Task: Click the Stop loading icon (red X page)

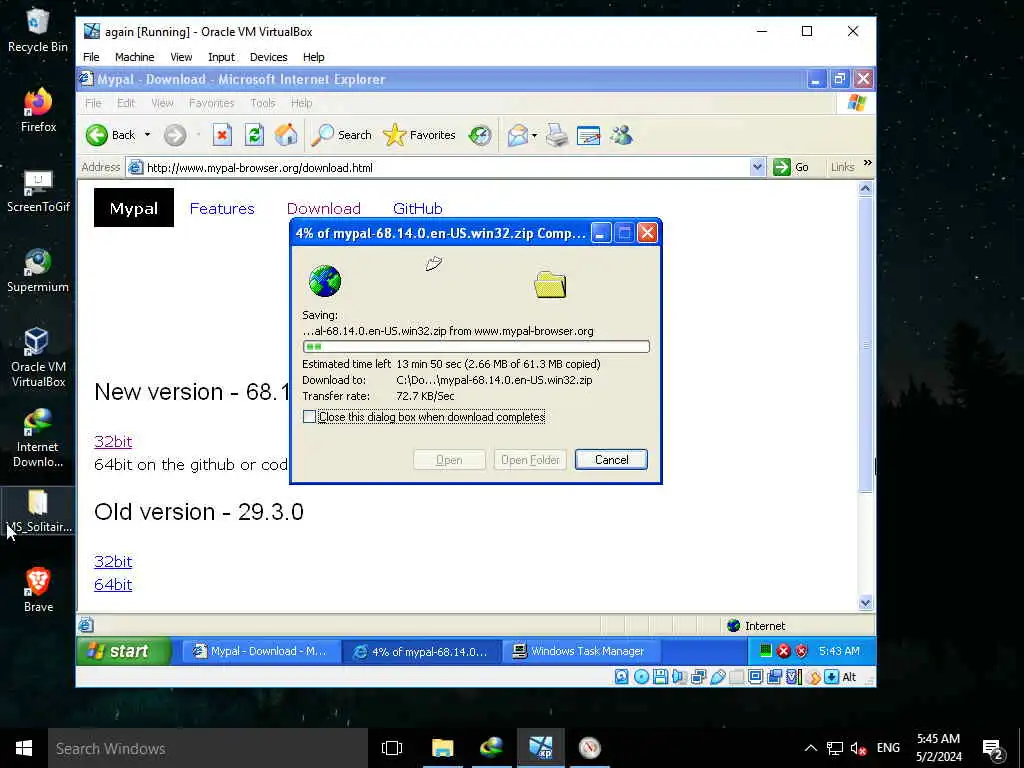Action: (222, 135)
